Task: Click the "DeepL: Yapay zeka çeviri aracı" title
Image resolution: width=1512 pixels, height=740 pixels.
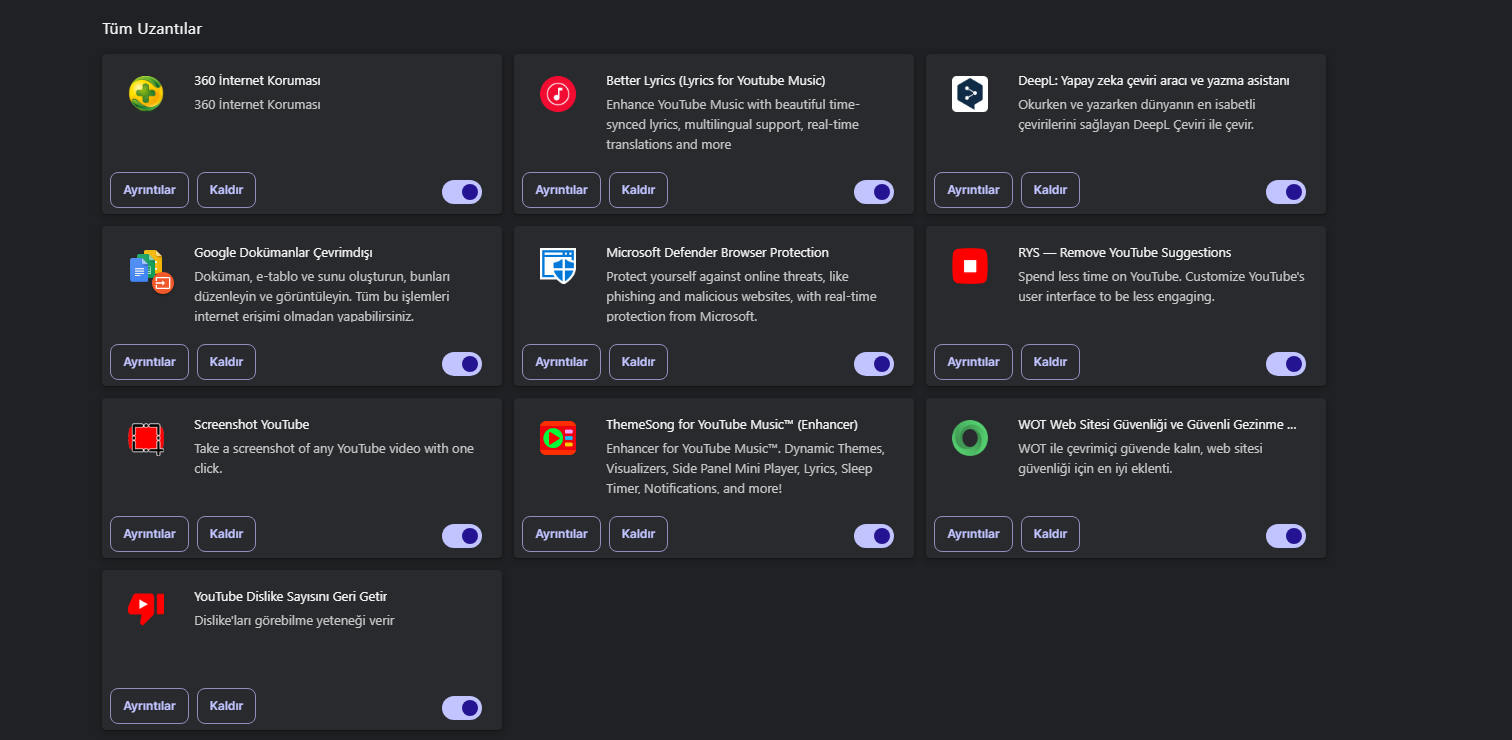Action: pyautogui.click(x=1154, y=80)
